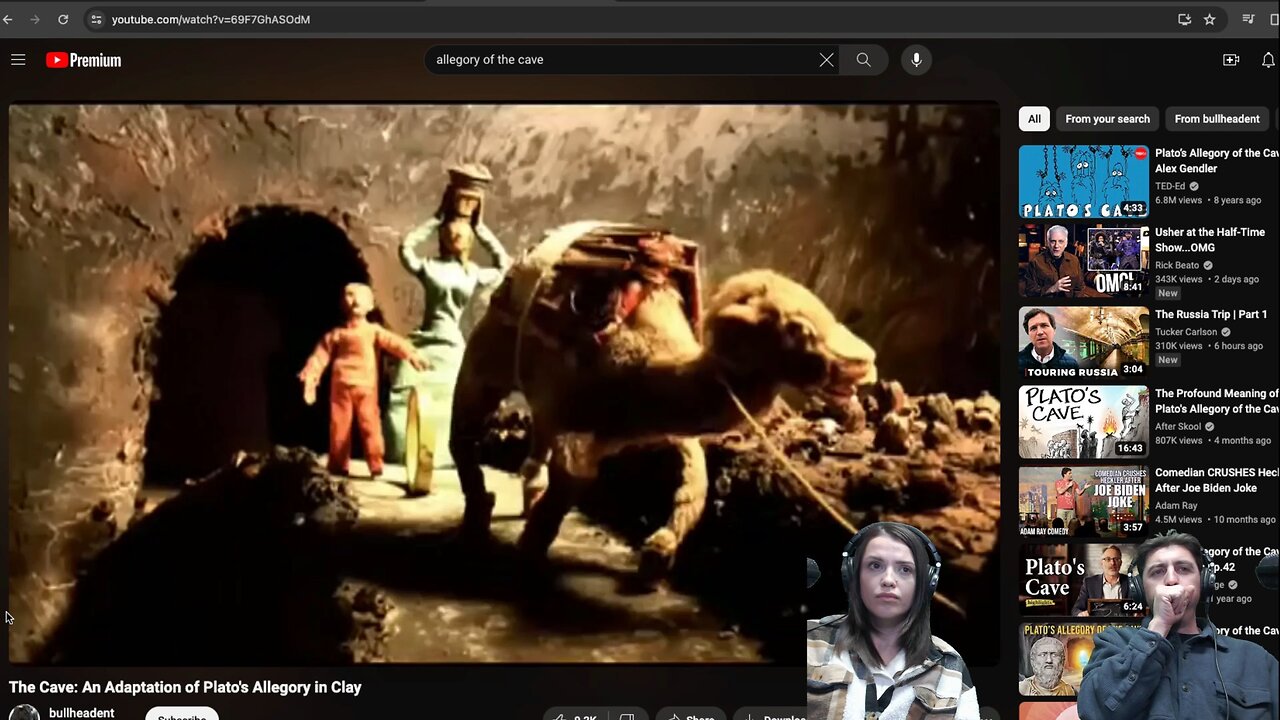Dislike the video with thumbs down
The height and width of the screenshot is (720, 1280).
tap(626, 716)
